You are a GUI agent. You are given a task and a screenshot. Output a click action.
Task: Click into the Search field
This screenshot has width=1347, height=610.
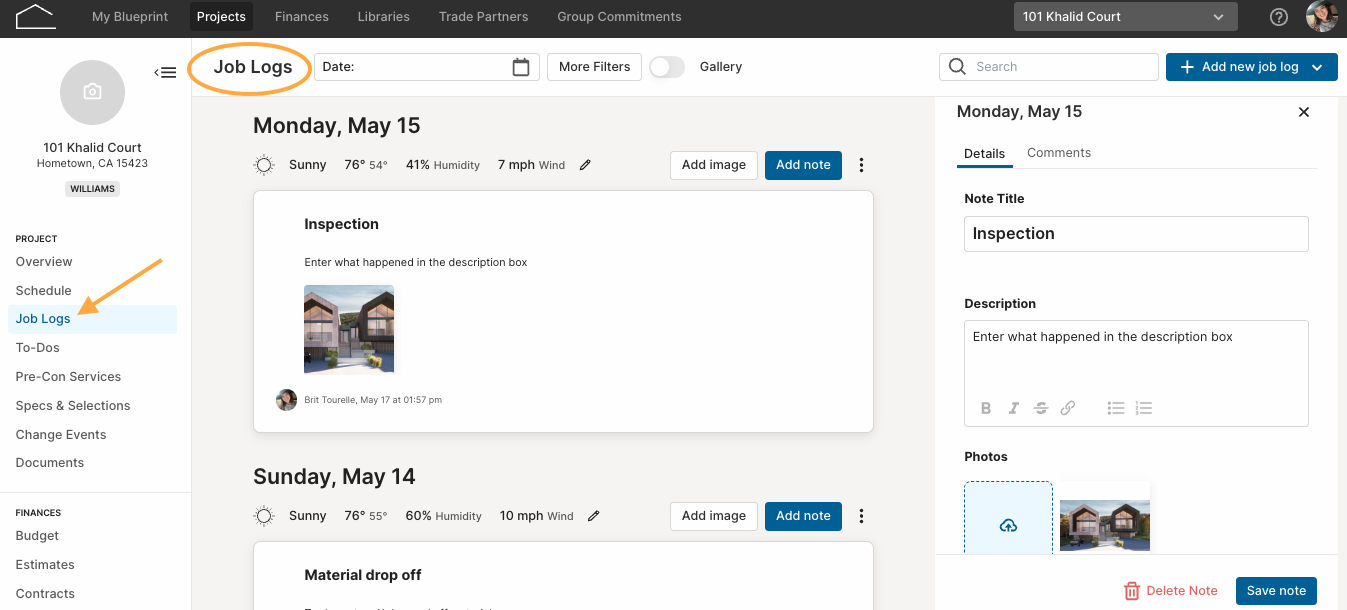click(x=1048, y=67)
